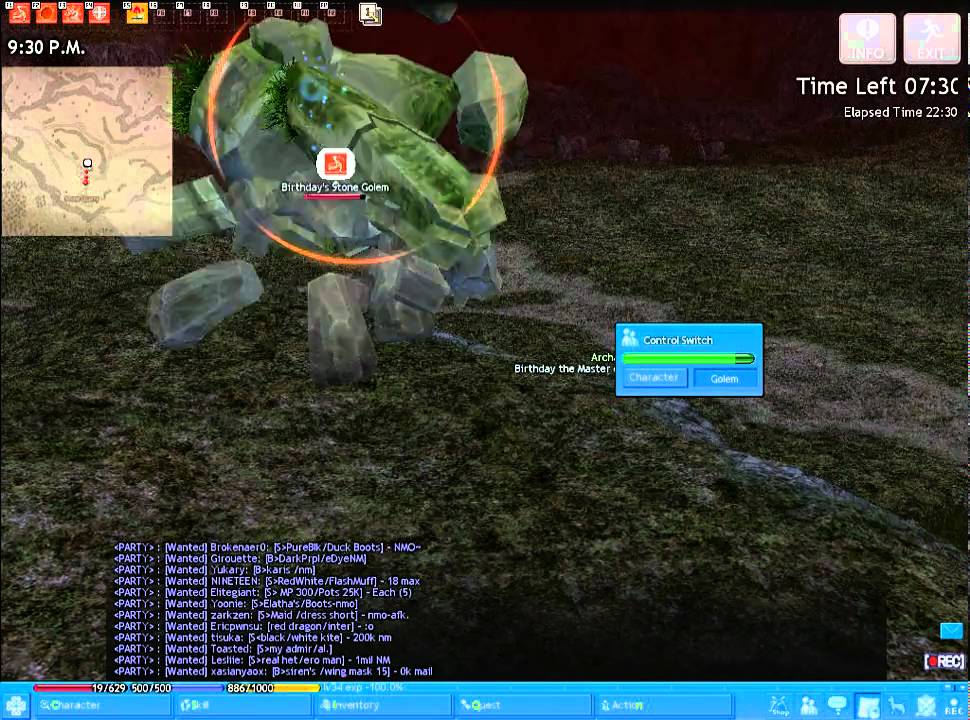Image resolution: width=970 pixels, height=720 pixels.
Task: Activate the F5 yellow campfire skill icon
Action: coord(137,12)
